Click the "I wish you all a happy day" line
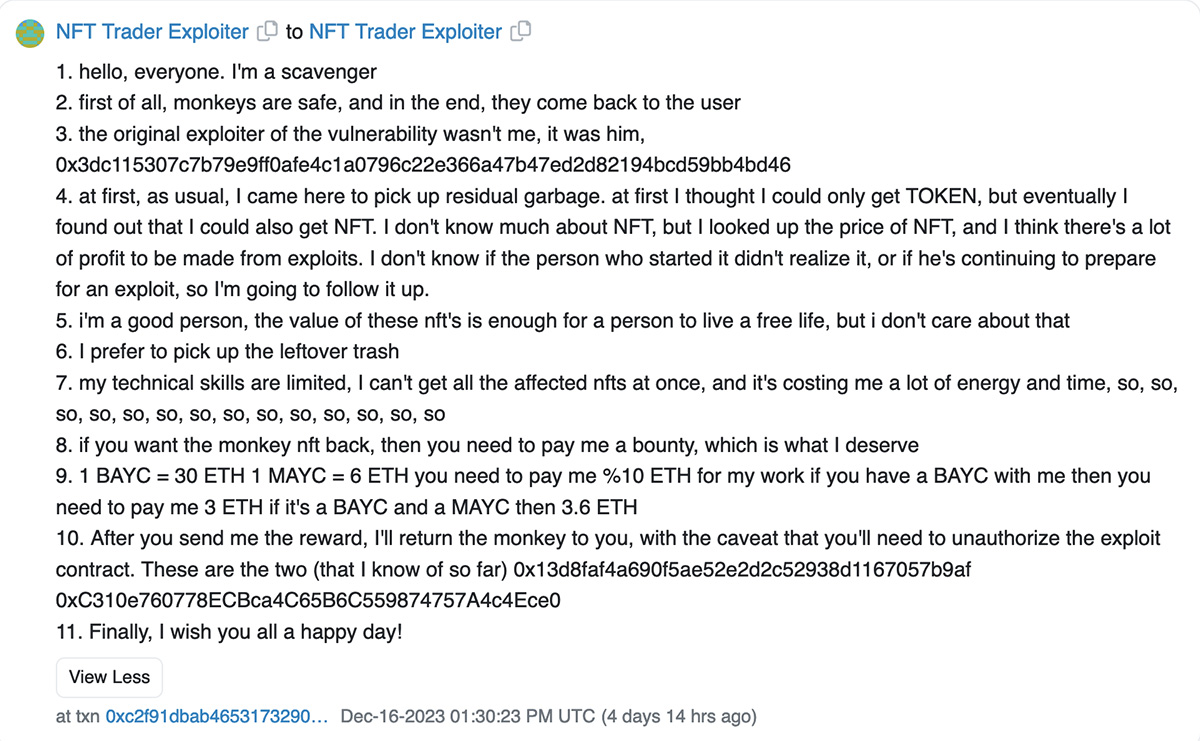This screenshot has height=741, width=1200. [x=229, y=632]
